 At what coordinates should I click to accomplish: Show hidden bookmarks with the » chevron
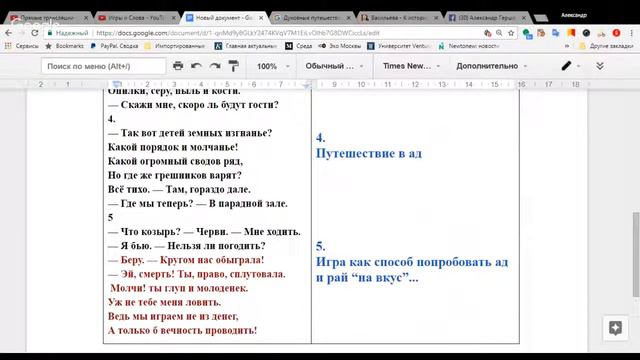(x=567, y=46)
